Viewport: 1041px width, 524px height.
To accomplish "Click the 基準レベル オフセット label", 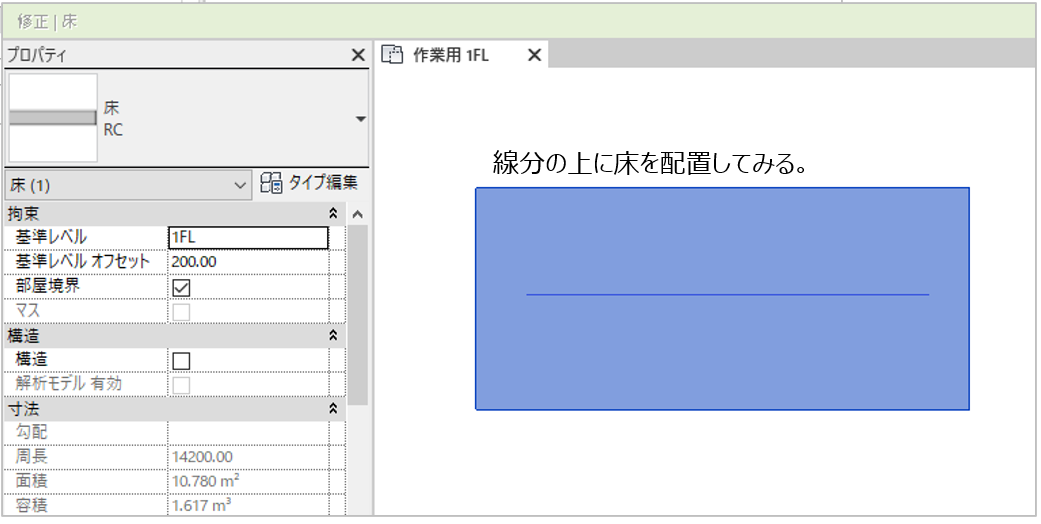I will tap(82, 262).
